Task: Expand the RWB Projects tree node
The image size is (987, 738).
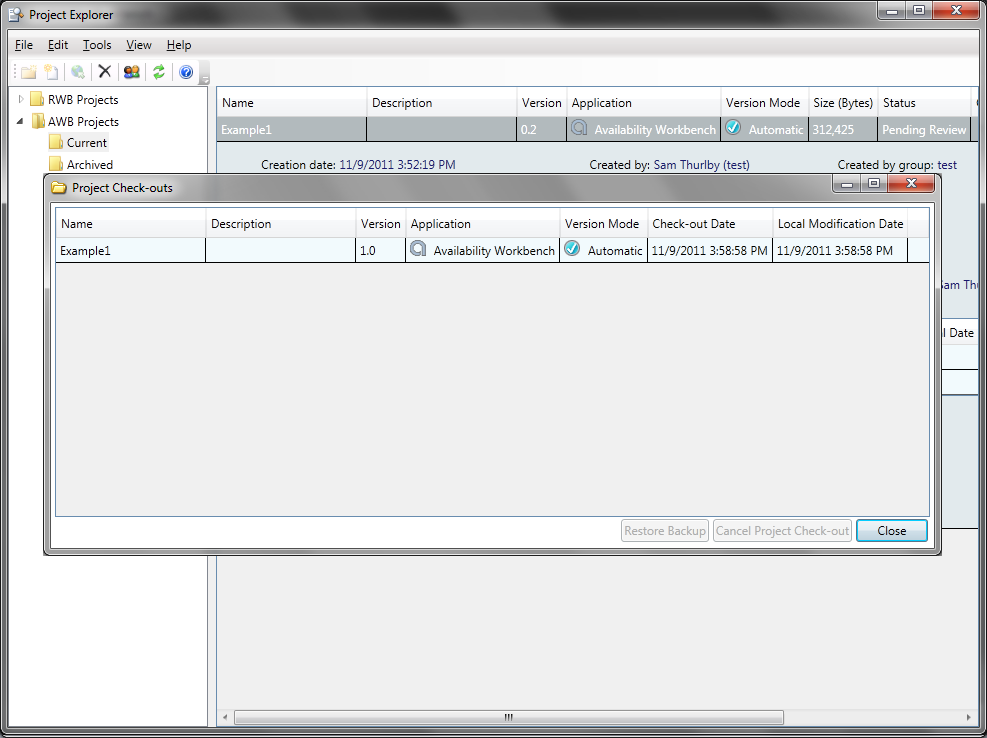Action: tap(21, 99)
